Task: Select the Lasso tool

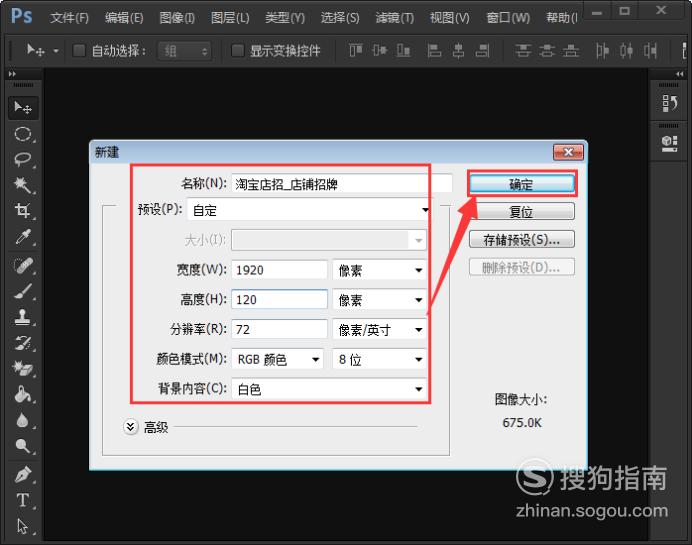Action: coord(23,159)
